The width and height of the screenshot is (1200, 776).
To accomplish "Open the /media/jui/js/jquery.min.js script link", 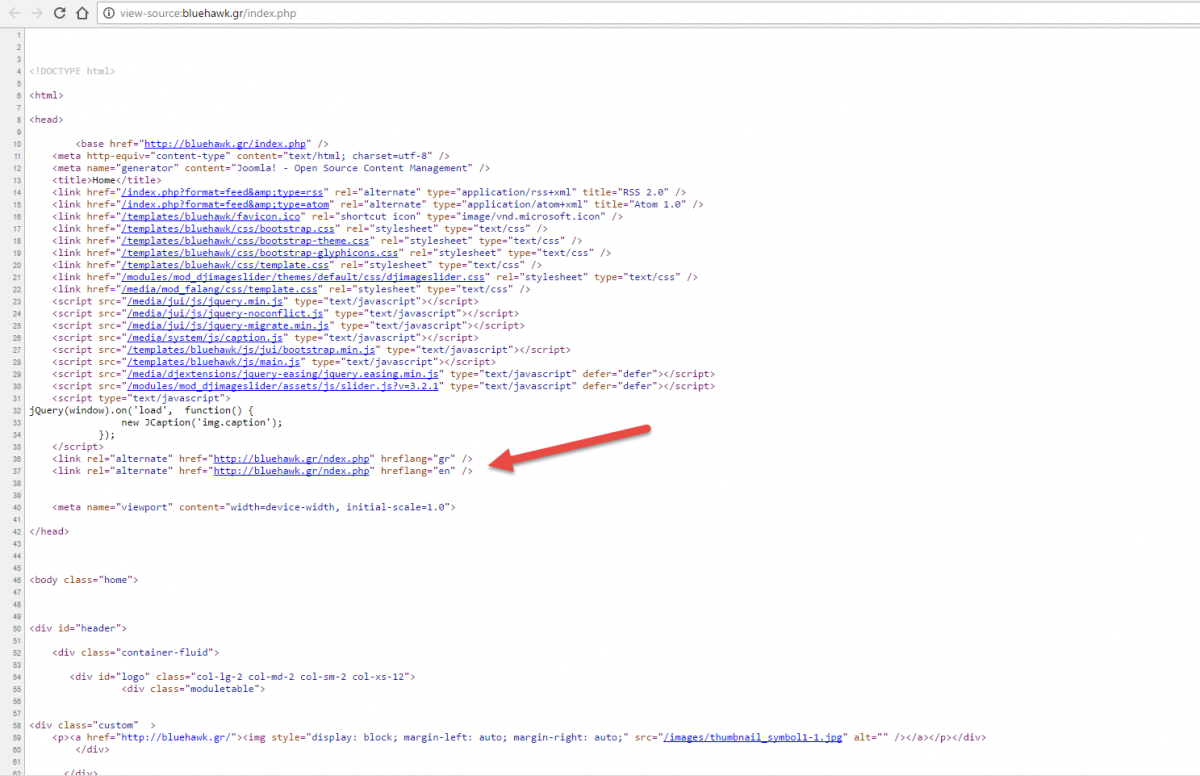I will click(206, 300).
